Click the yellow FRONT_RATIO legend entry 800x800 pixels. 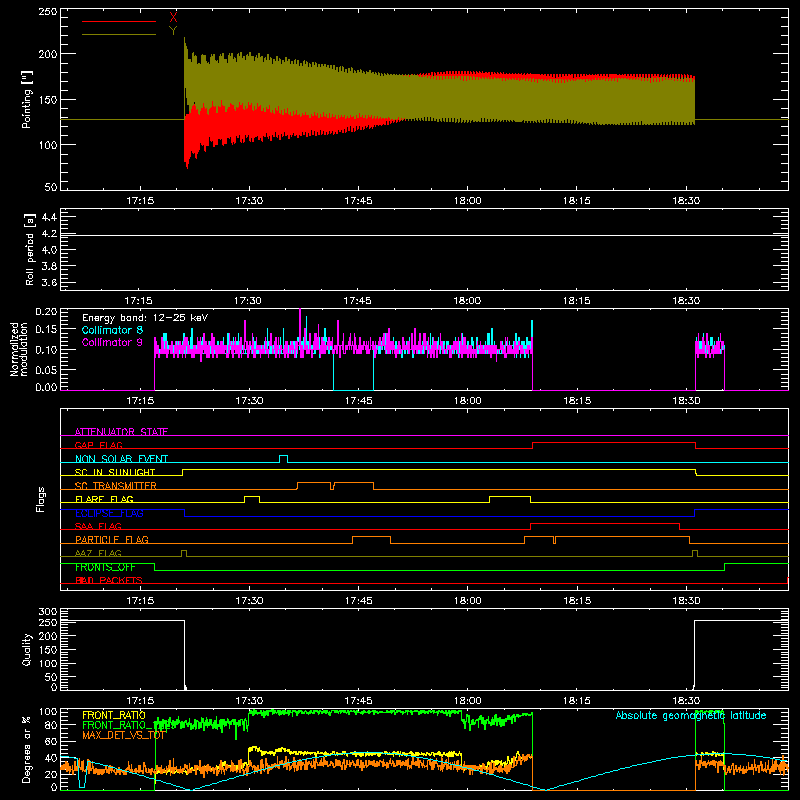click(114, 715)
